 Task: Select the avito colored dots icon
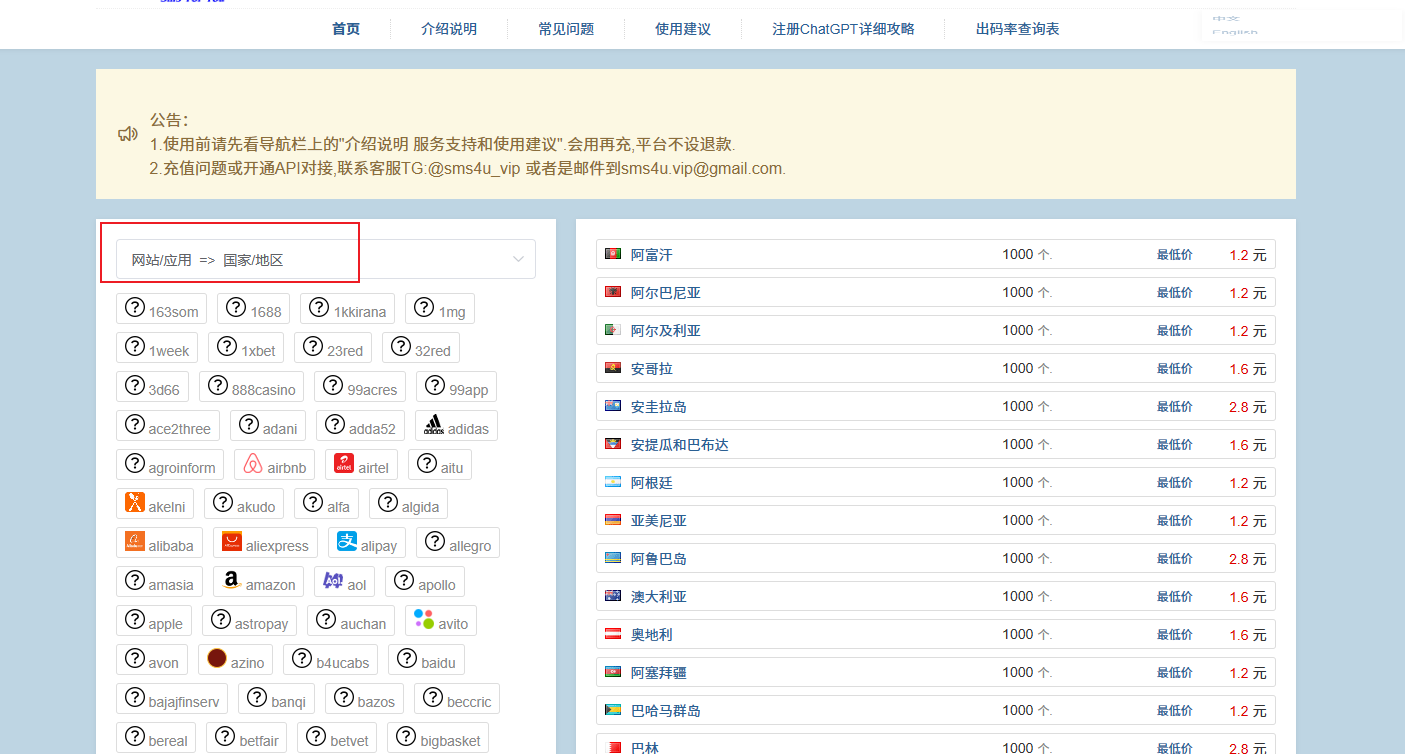click(x=424, y=620)
